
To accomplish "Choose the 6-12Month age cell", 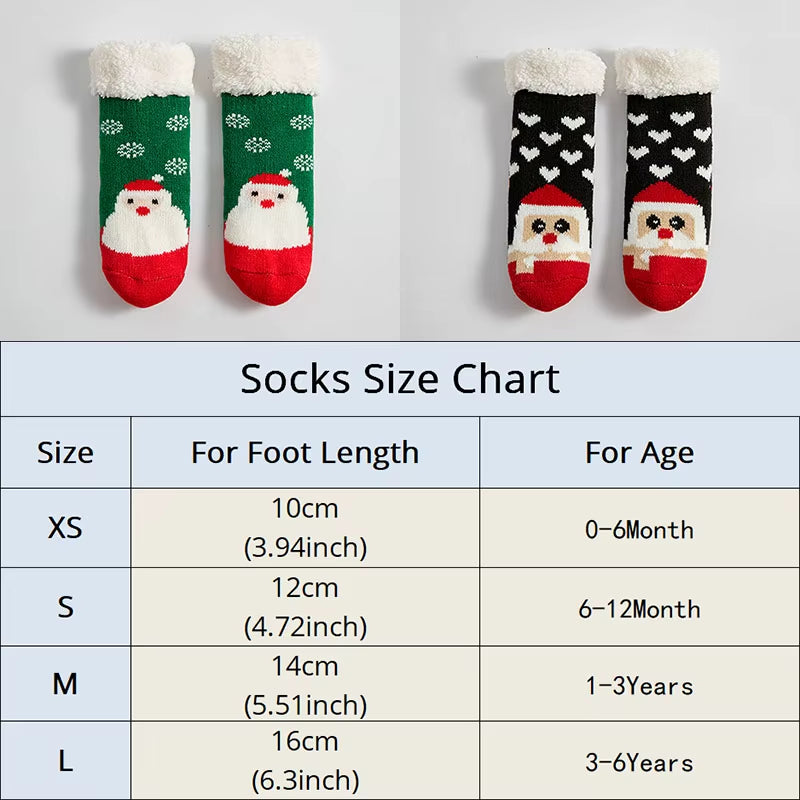I will pos(639,608).
